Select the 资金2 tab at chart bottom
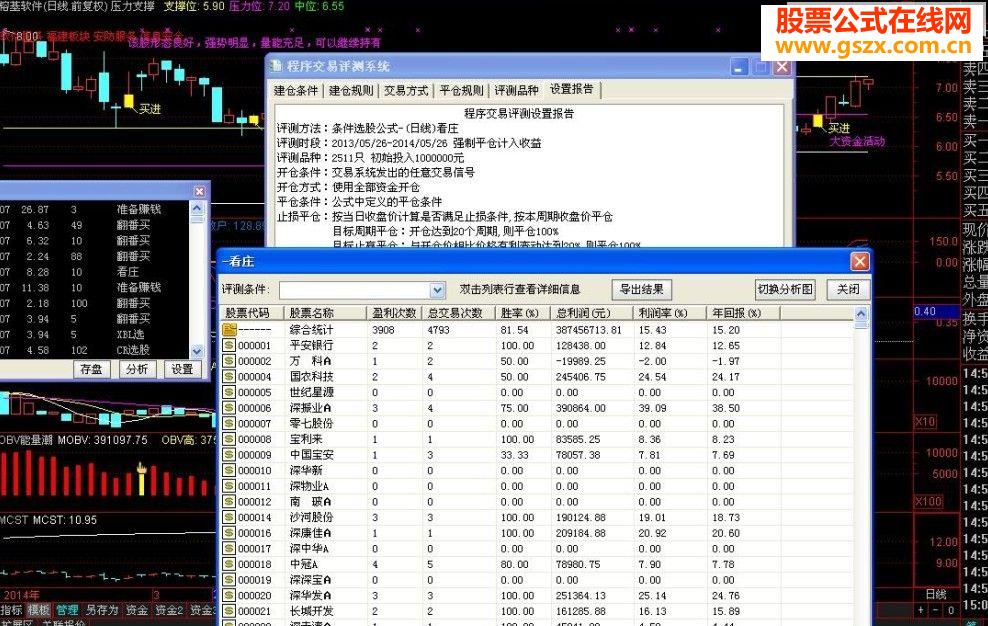The width and height of the screenshot is (988, 626). tap(169, 610)
